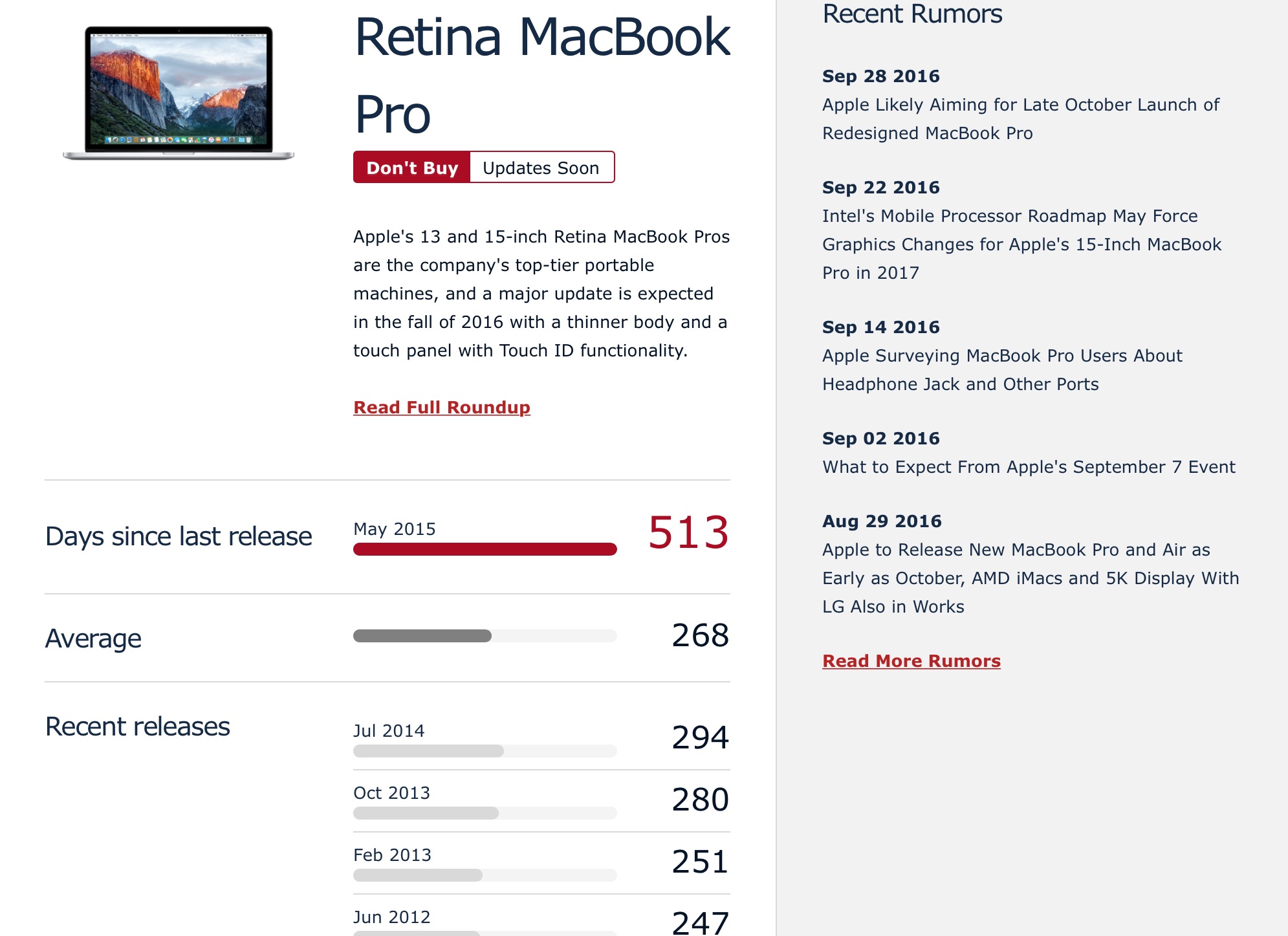1288x936 pixels.
Task: Open the September 7 Event article
Action: (1029, 466)
